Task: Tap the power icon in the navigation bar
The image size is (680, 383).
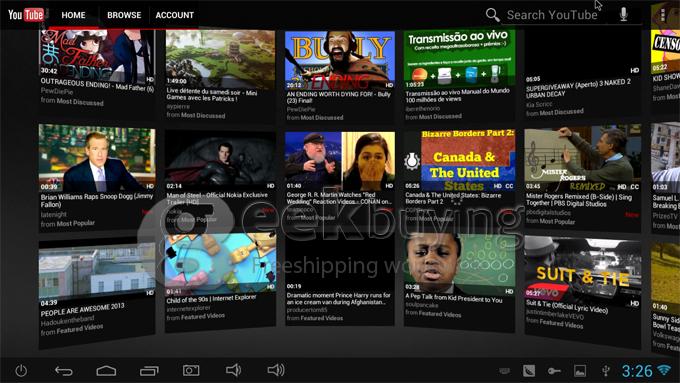Action: coord(21,371)
